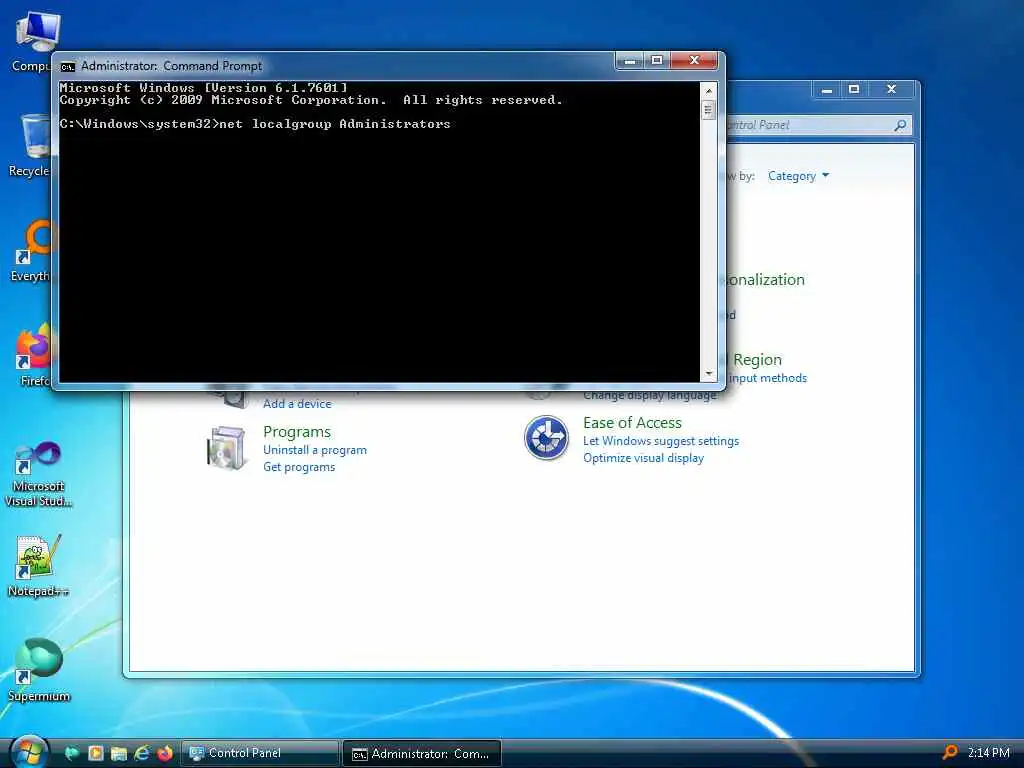The image size is (1024, 768).
Task: Switch to Administrator Command Prompt taskbar button
Action: (x=422, y=754)
